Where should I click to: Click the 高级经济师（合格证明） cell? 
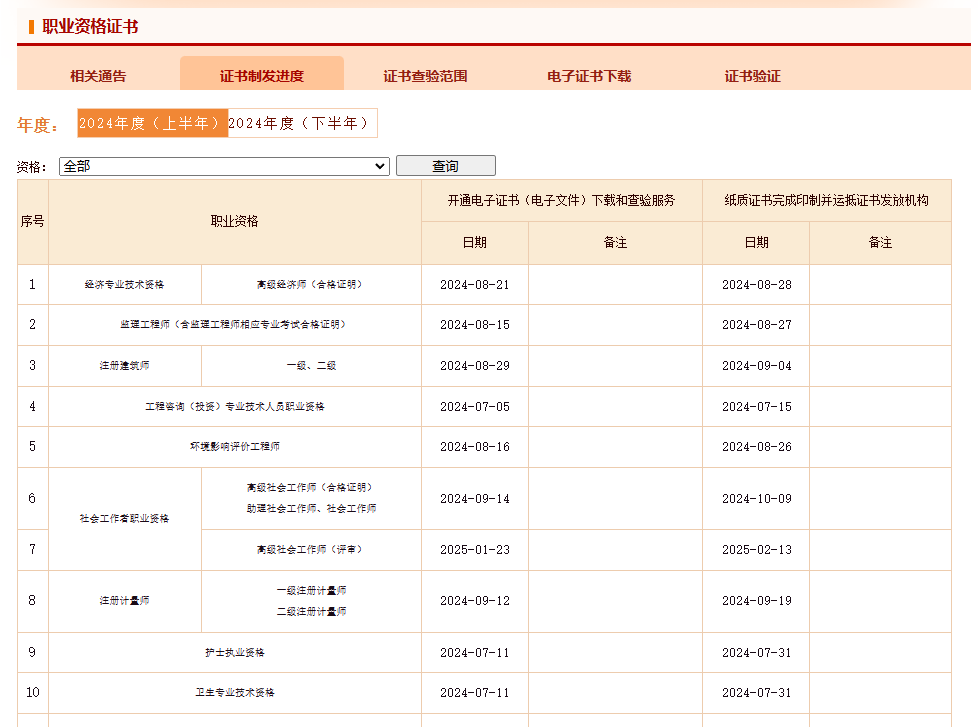coord(310,284)
